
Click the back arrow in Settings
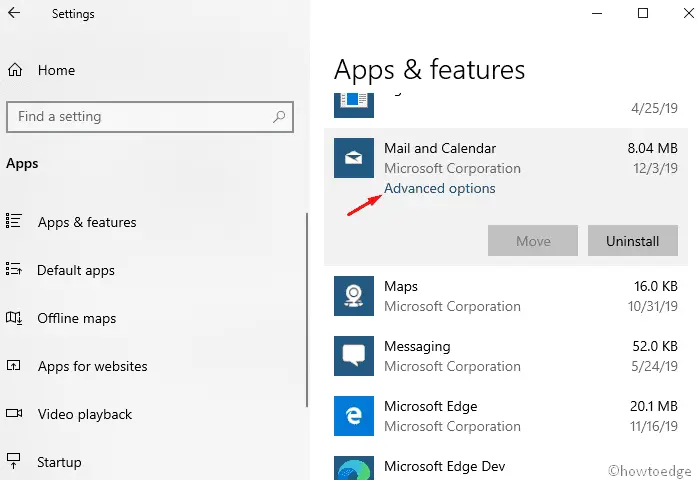coord(14,12)
